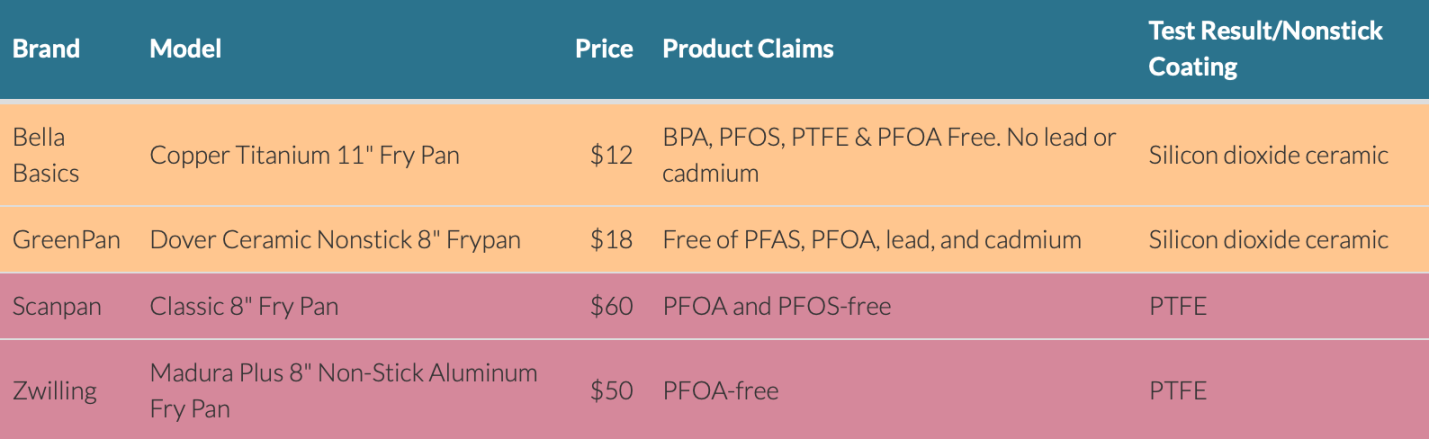1429x439 pixels.
Task: Click Copper Titanium 11" Fry Pan model
Action: tap(304, 155)
